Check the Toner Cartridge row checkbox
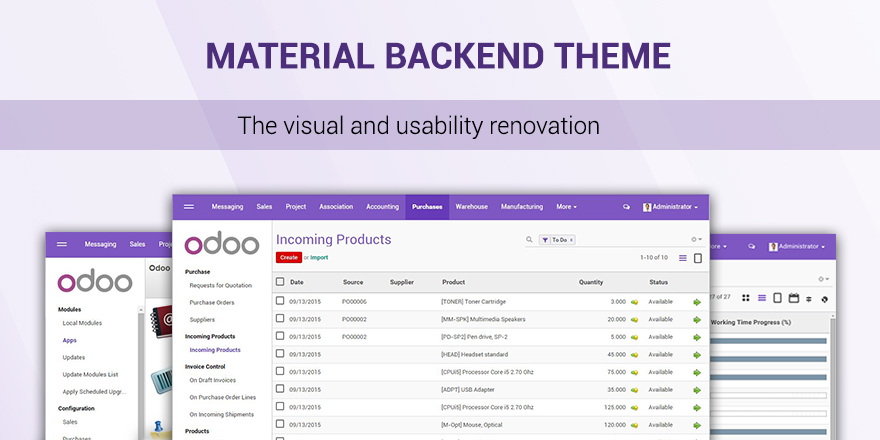Image resolution: width=880 pixels, height=440 pixels. (280, 301)
